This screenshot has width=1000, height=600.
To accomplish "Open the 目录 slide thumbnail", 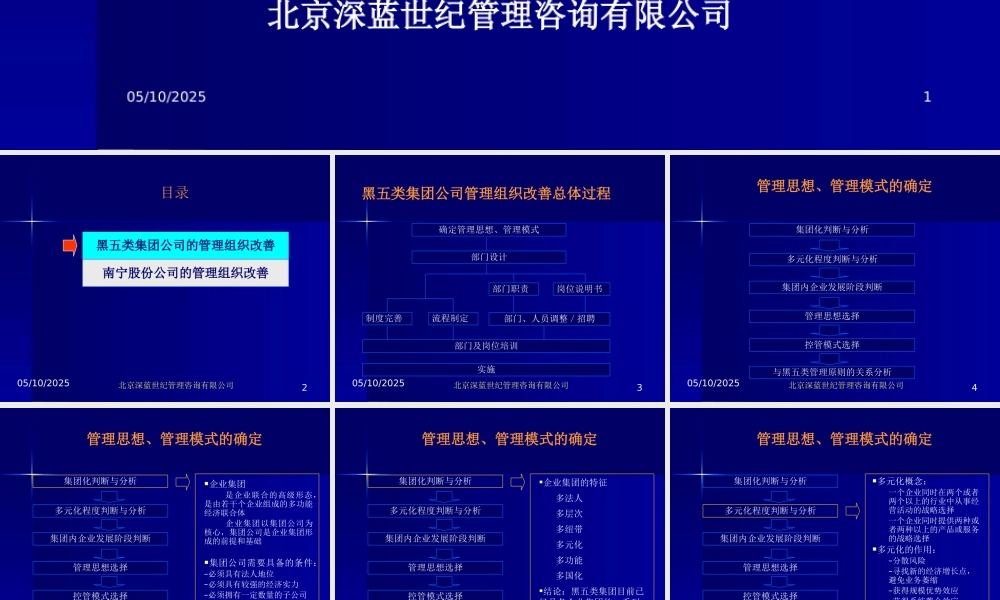I will pos(165,278).
